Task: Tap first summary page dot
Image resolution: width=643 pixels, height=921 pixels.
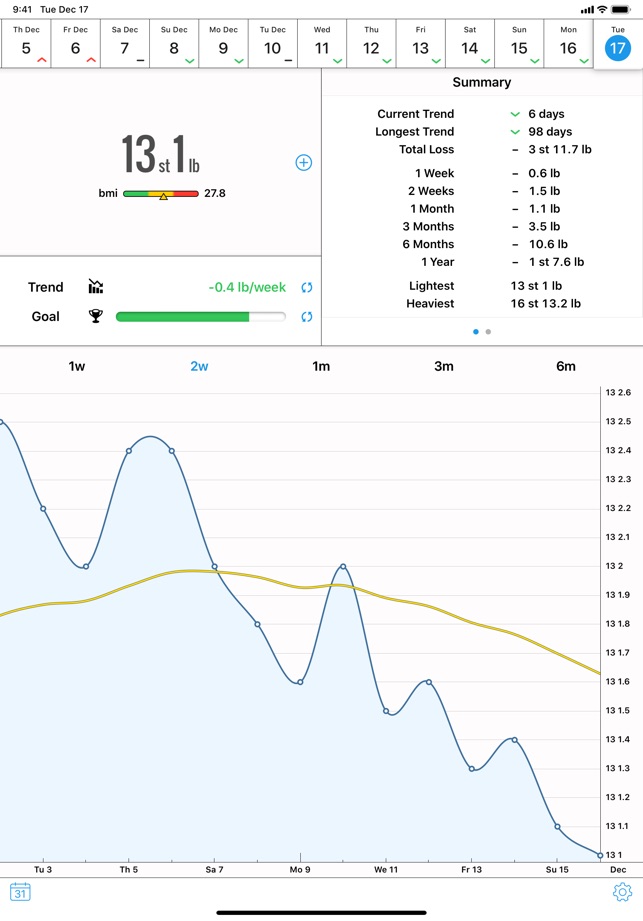Action: tap(476, 332)
